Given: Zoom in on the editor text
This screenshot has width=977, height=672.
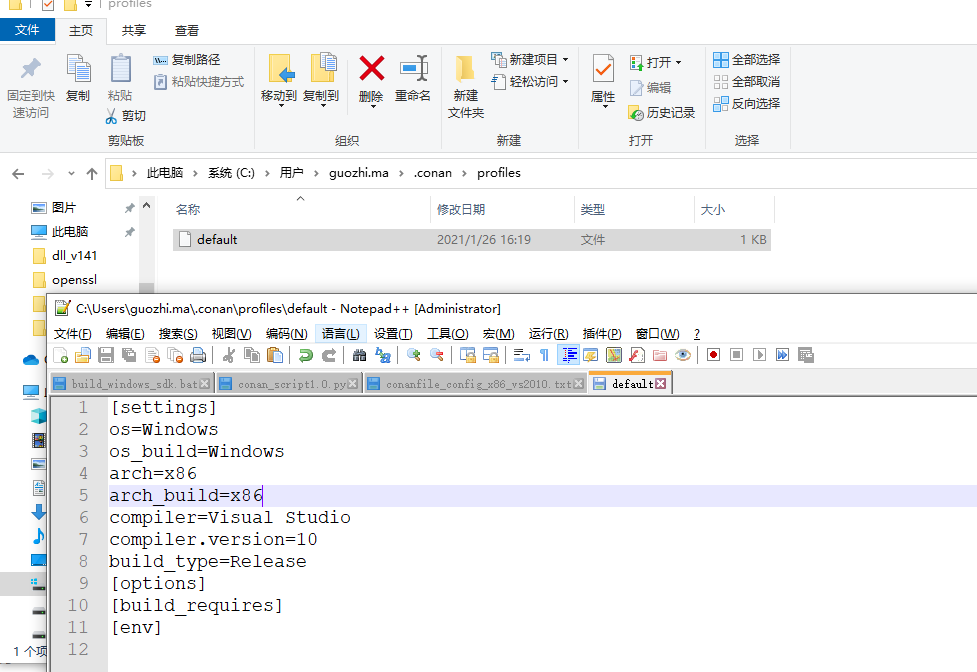Looking at the screenshot, I should (415, 356).
